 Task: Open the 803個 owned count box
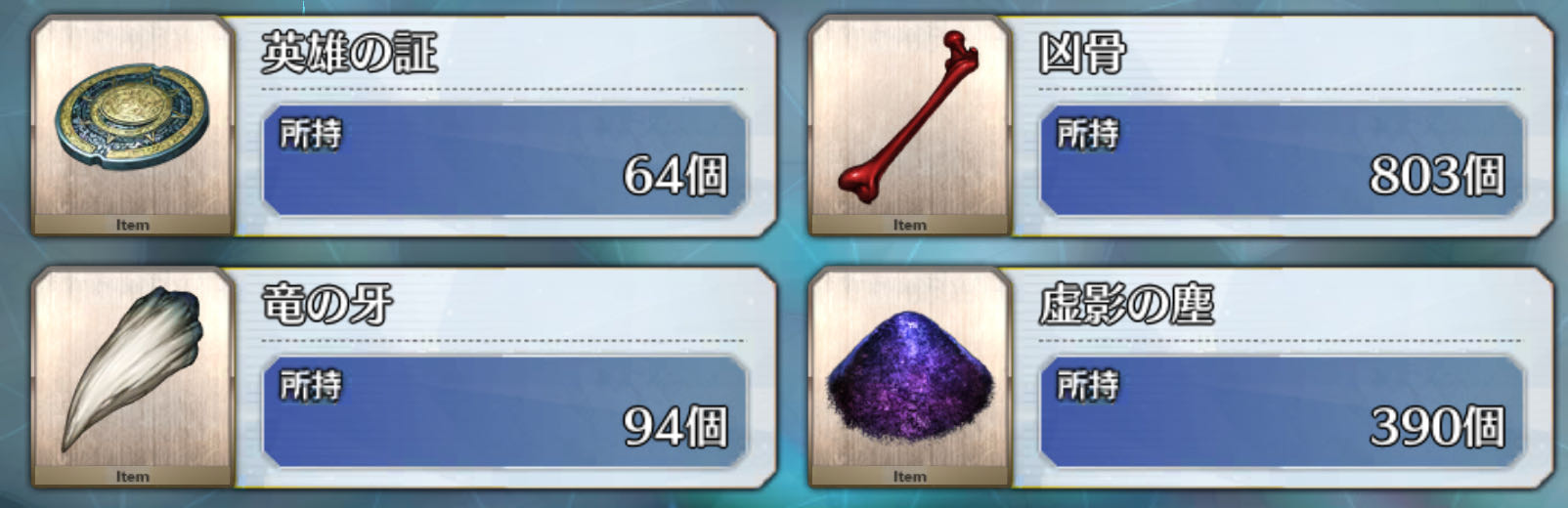(x=1282, y=159)
